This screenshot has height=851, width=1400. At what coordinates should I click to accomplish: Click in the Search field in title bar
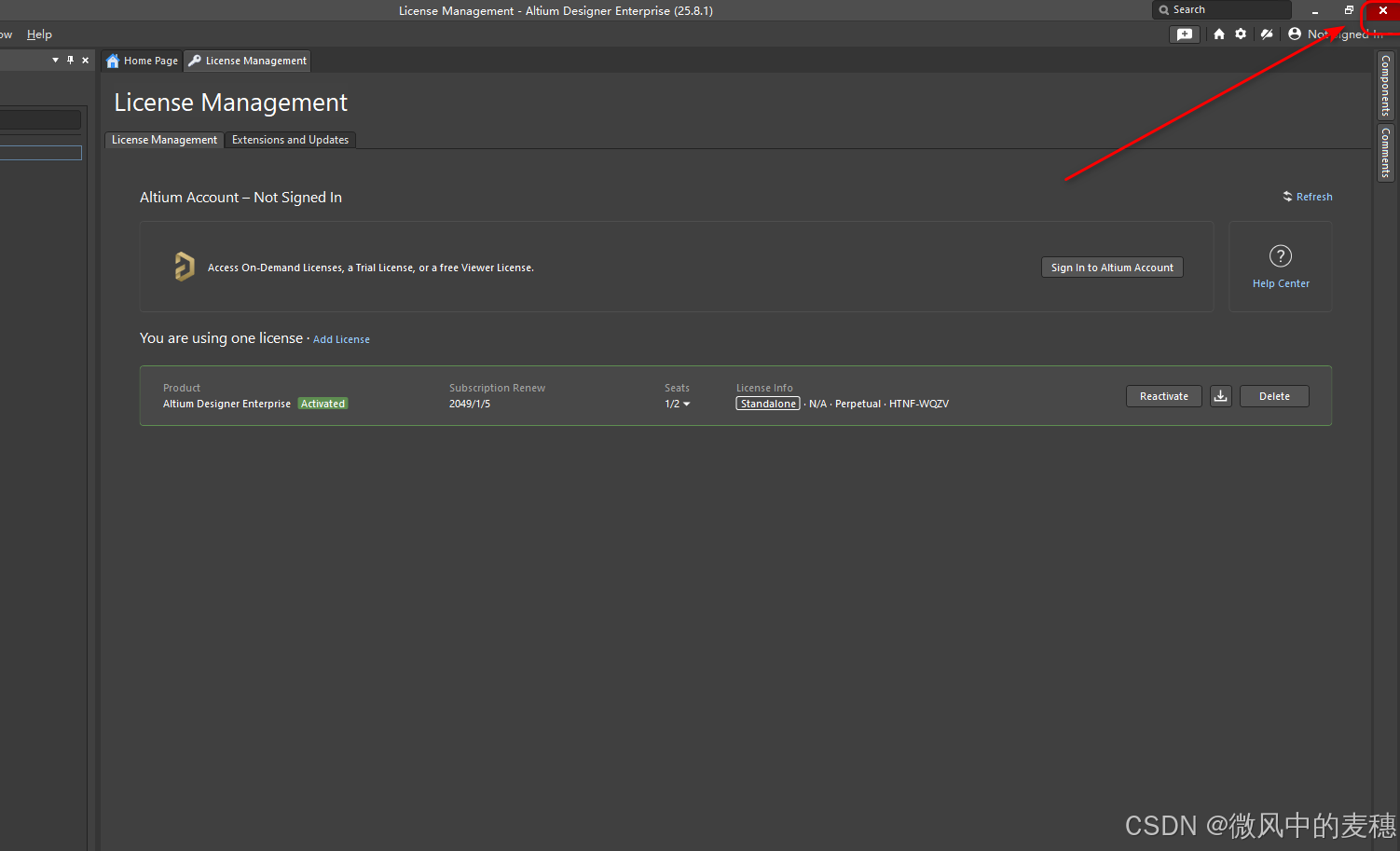1222,9
